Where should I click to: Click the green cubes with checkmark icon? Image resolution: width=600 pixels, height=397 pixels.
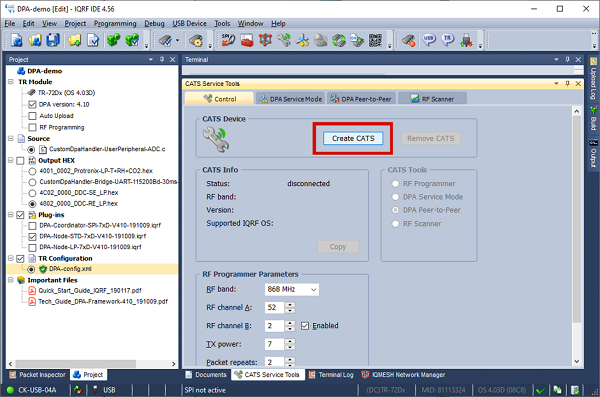point(132,40)
